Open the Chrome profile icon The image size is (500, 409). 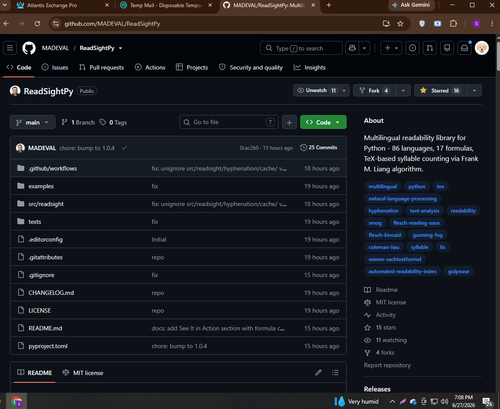click(x=476, y=24)
